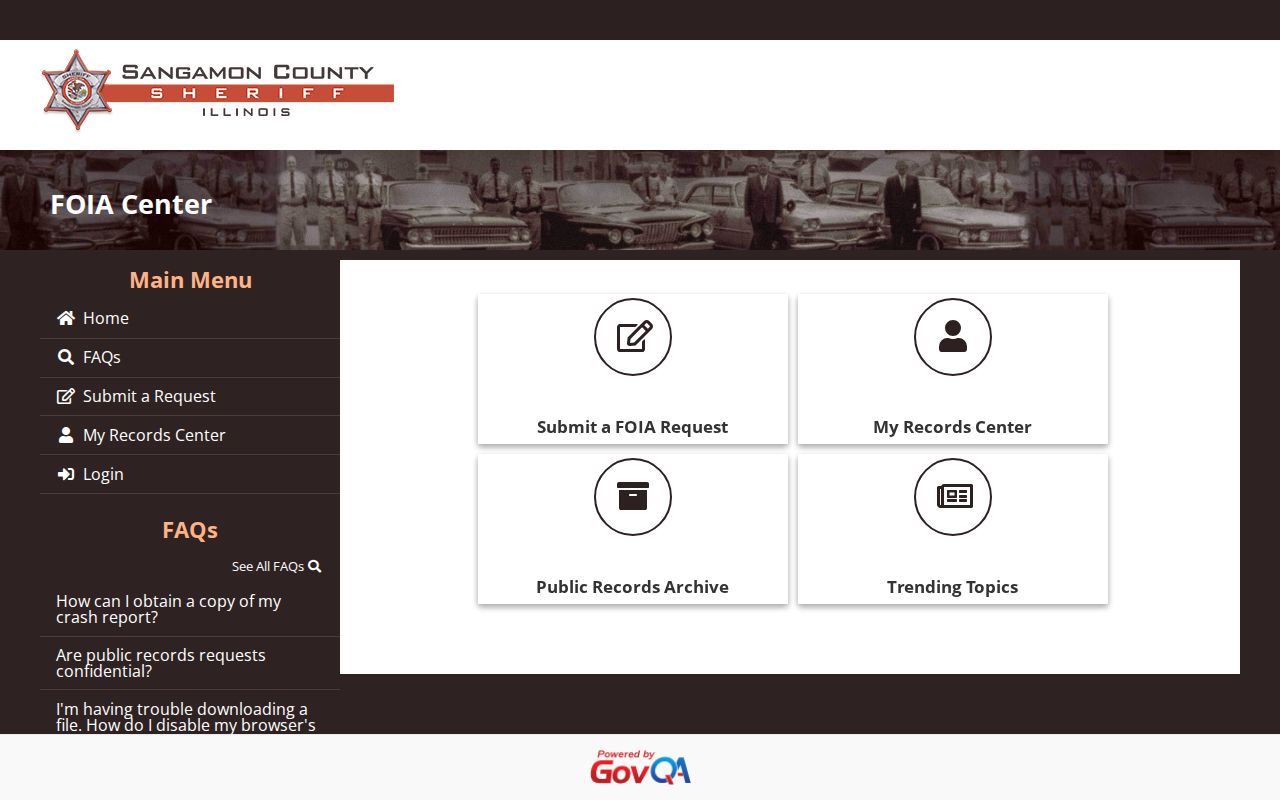Click the See All FAQs search icon
This screenshot has height=800, width=1280.
(315, 566)
